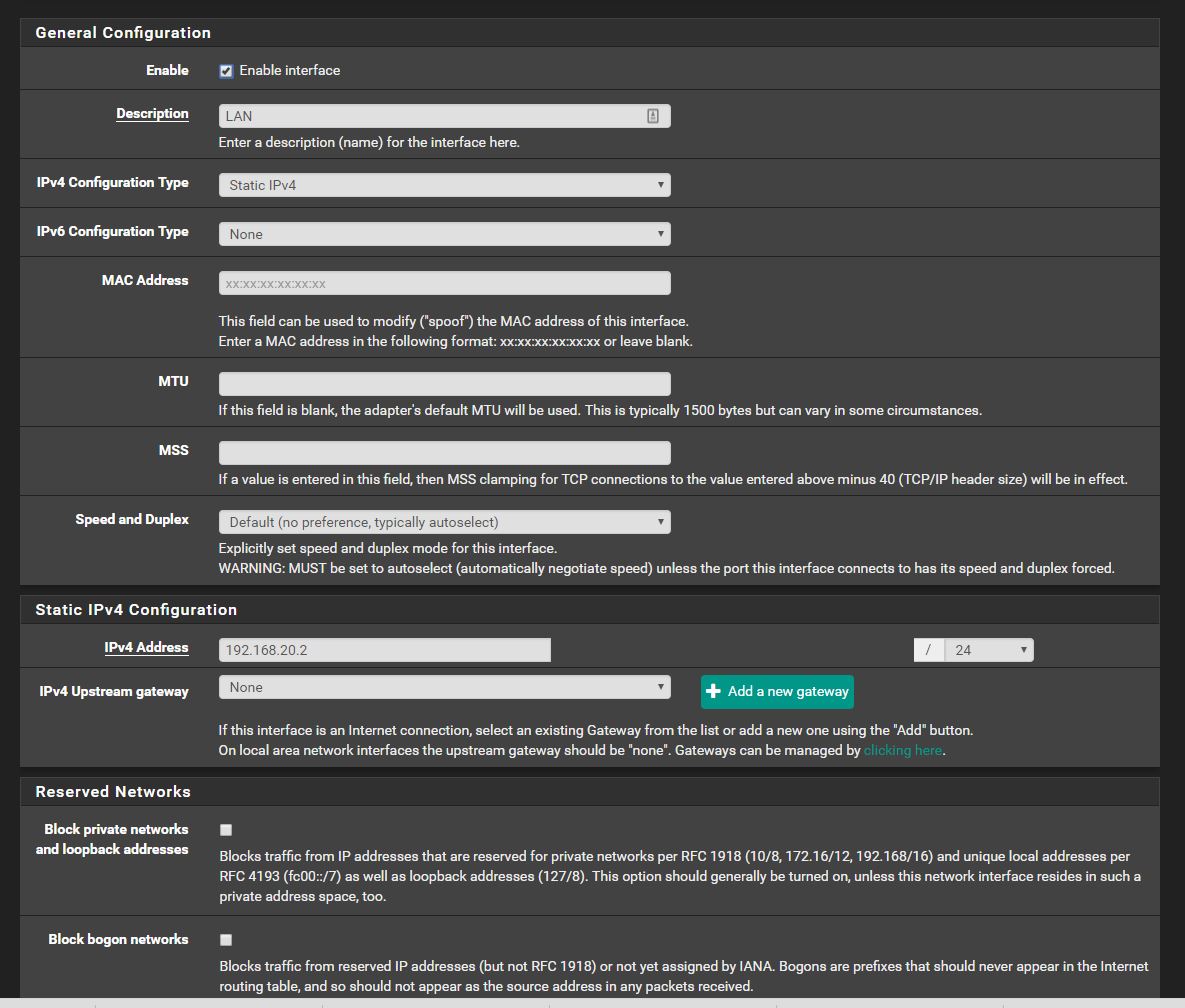The image size is (1185, 1008).
Task: Click the autofill icon in the Description field
Action: [653, 116]
